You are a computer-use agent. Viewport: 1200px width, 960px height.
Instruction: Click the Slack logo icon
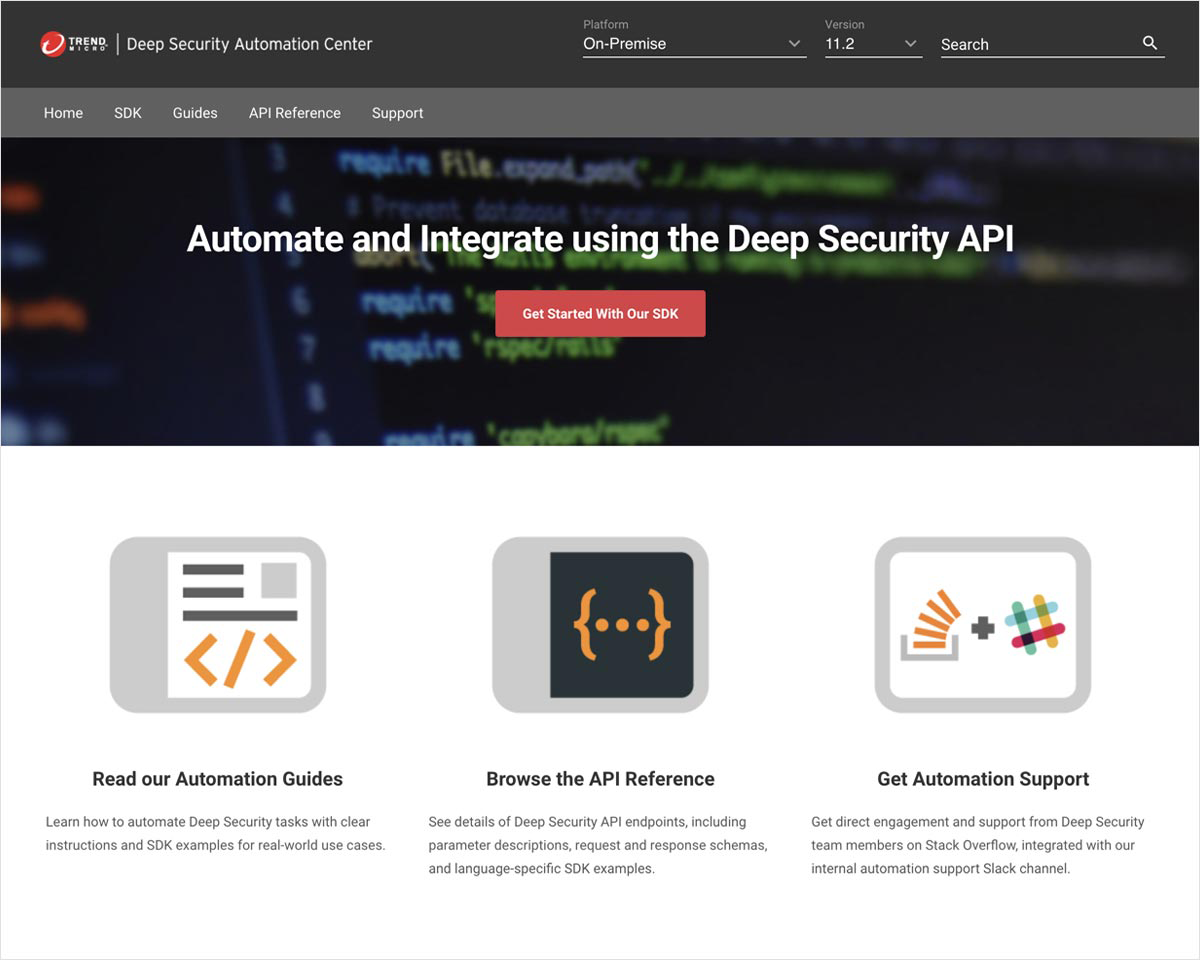1034,625
